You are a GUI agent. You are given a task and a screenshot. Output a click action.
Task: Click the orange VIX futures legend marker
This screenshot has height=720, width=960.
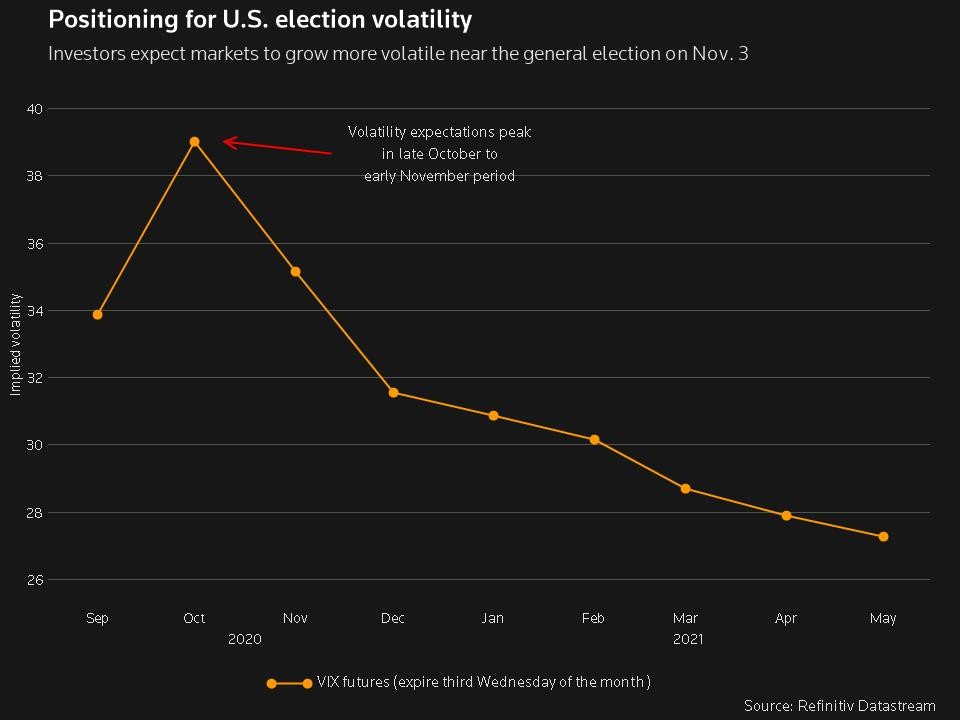pos(289,684)
